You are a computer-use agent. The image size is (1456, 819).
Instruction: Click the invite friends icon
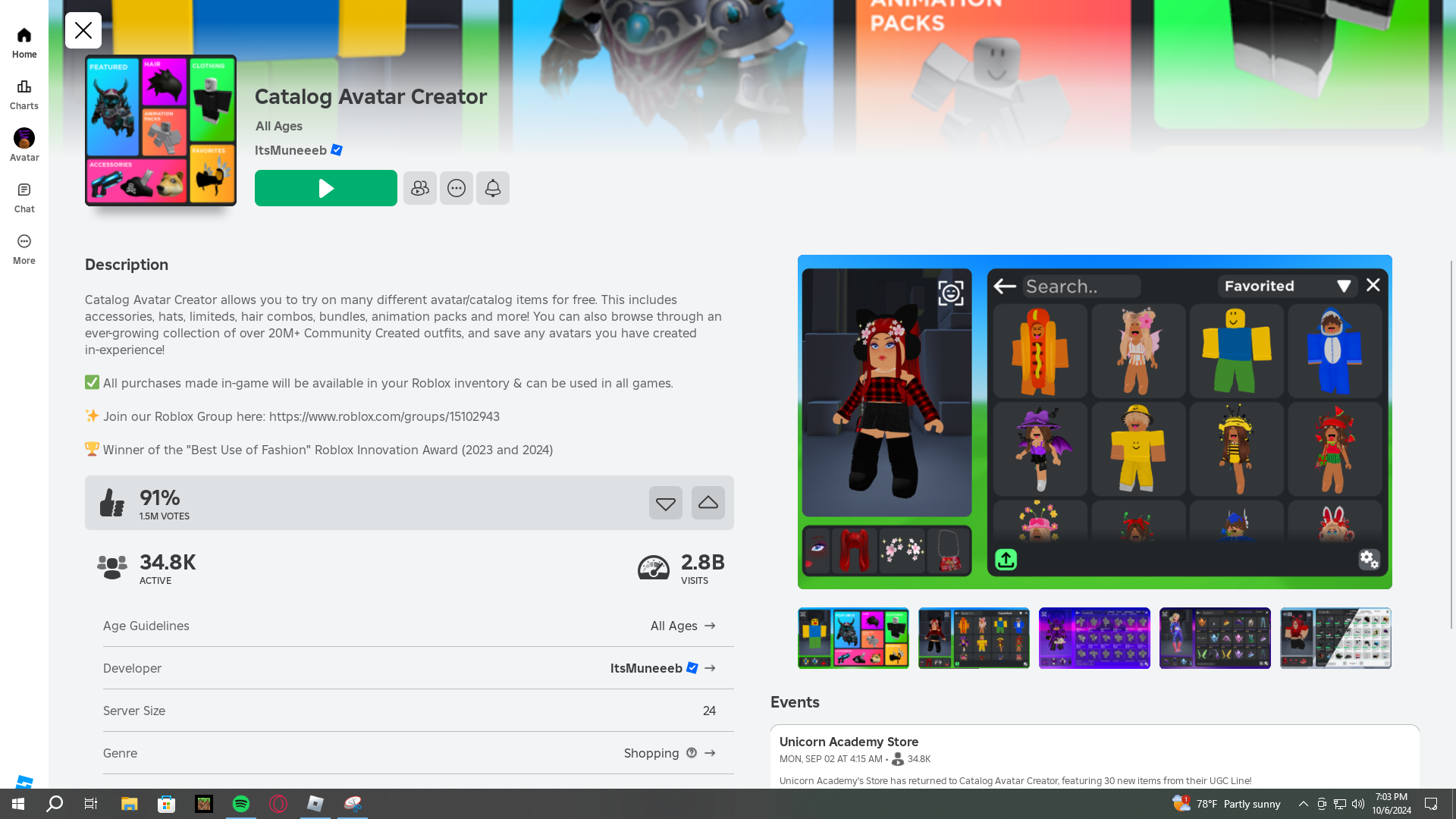[419, 188]
